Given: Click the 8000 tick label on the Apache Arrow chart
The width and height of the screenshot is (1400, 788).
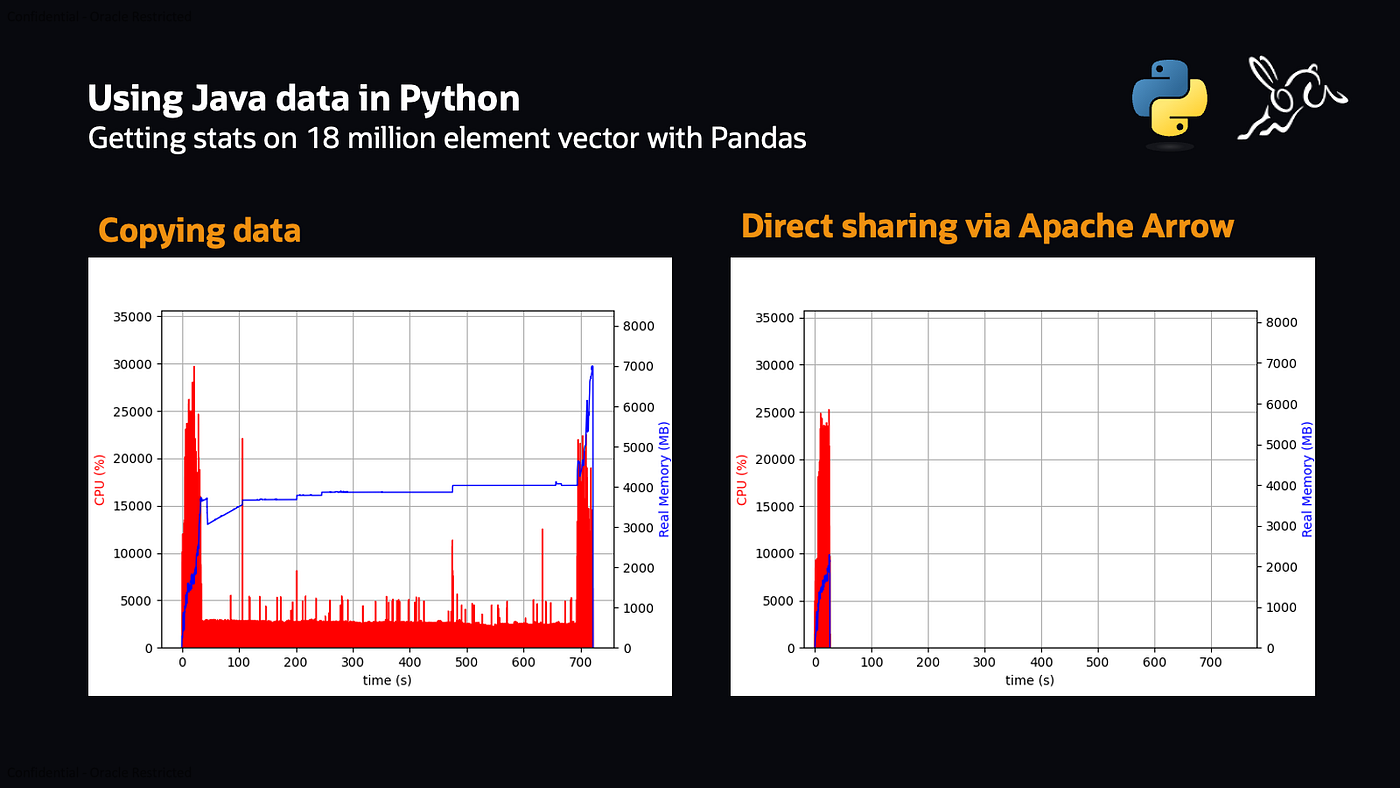Looking at the screenshot, I should pos(1281,323).
